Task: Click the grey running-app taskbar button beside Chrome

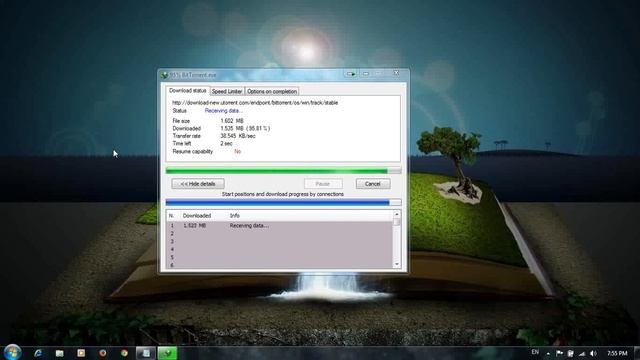Action: point(146,353)
